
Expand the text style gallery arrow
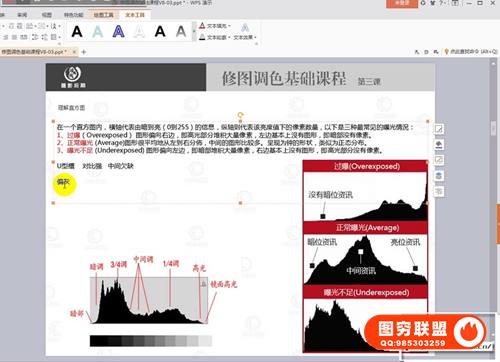coord(194,32)
